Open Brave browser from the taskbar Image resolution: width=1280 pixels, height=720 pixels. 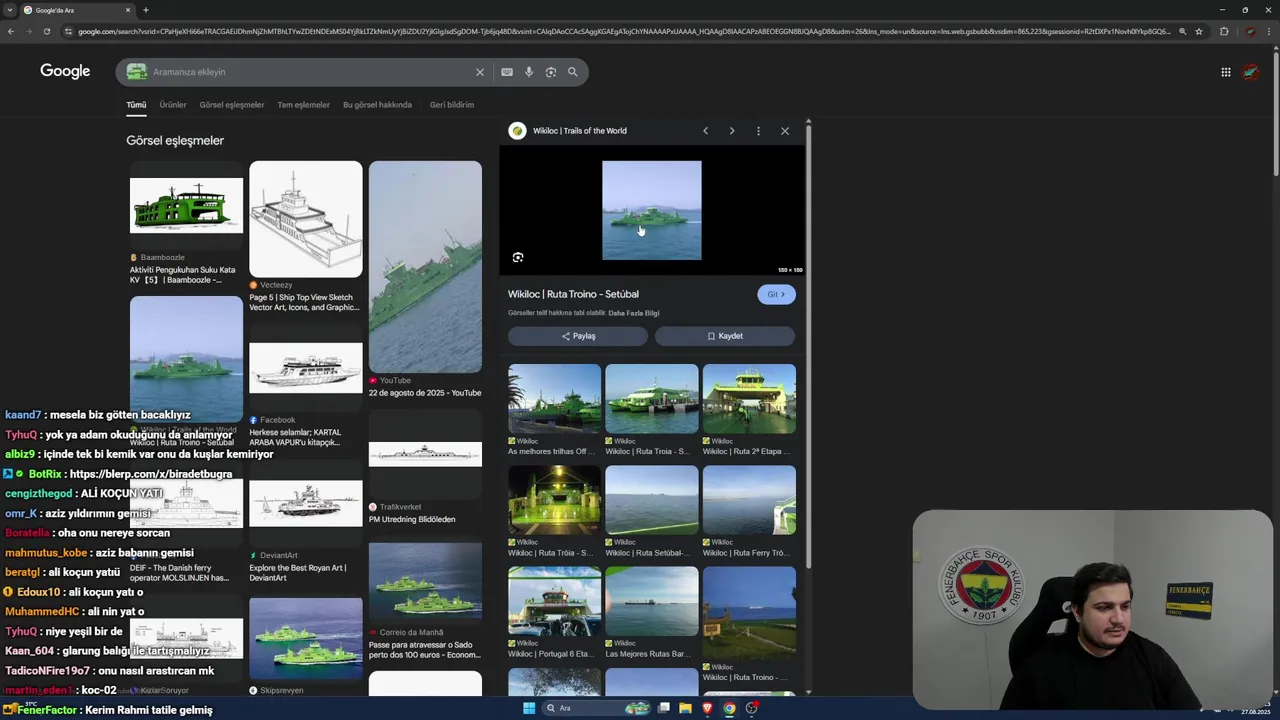(x=707, y=708)
